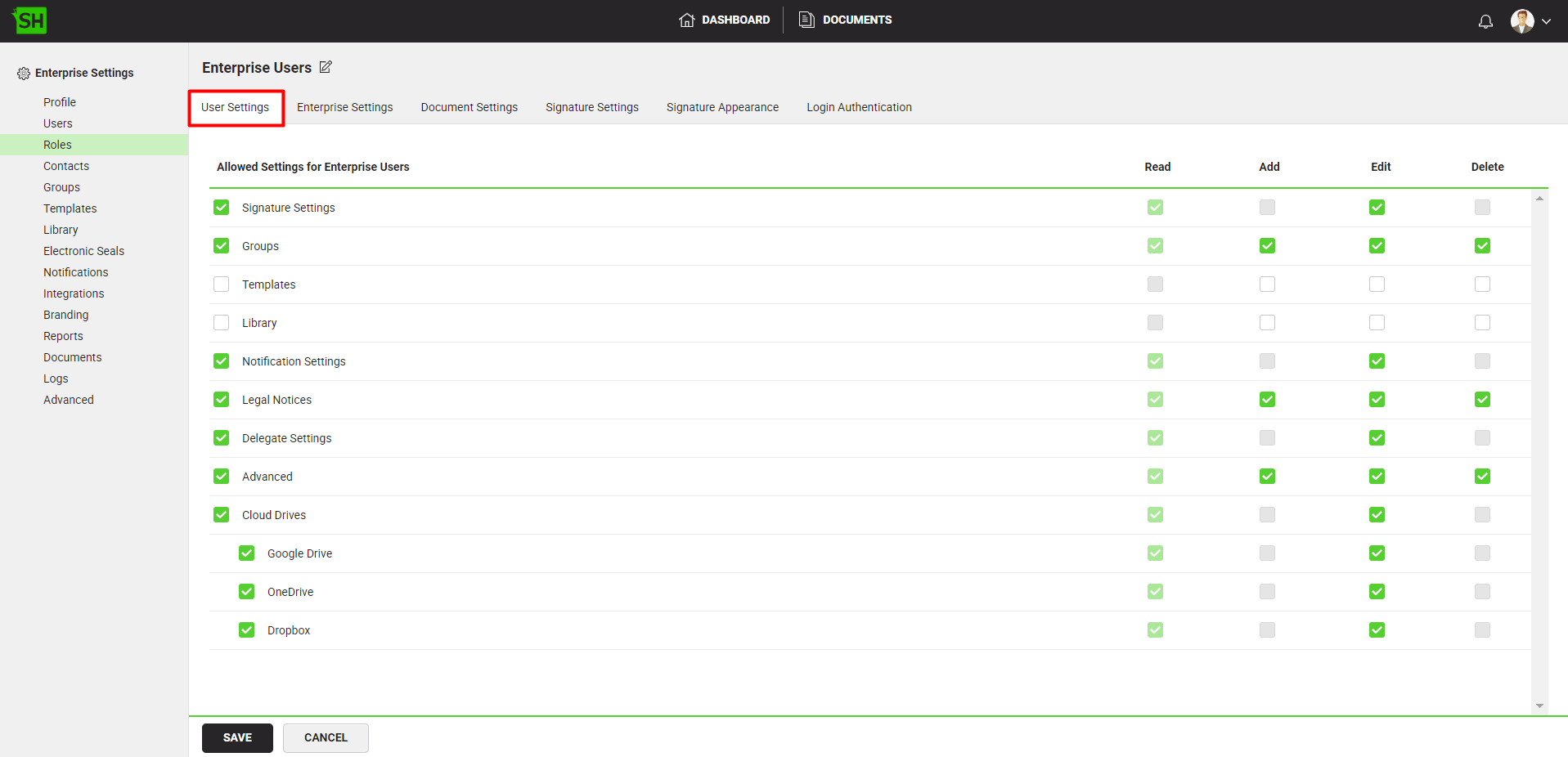1568x757 pixels.
Task: Click the scroll down arrow in permissions list
Action: 1539,705
